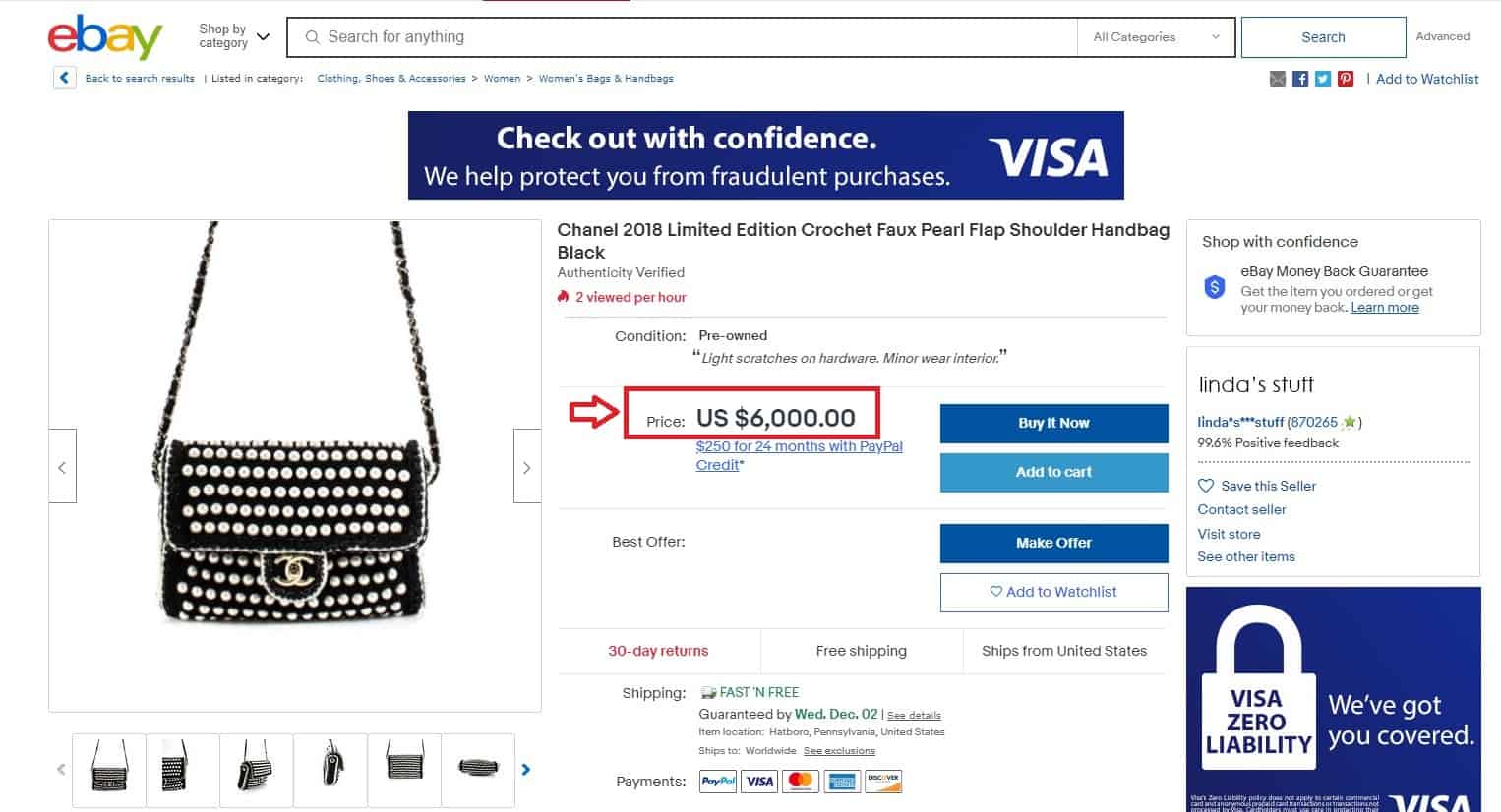Open Women's Bags & Handbags breadcrumb
Image resolution: width=1501 pixels, height=812 pixels.
click(x=606, y=79)
